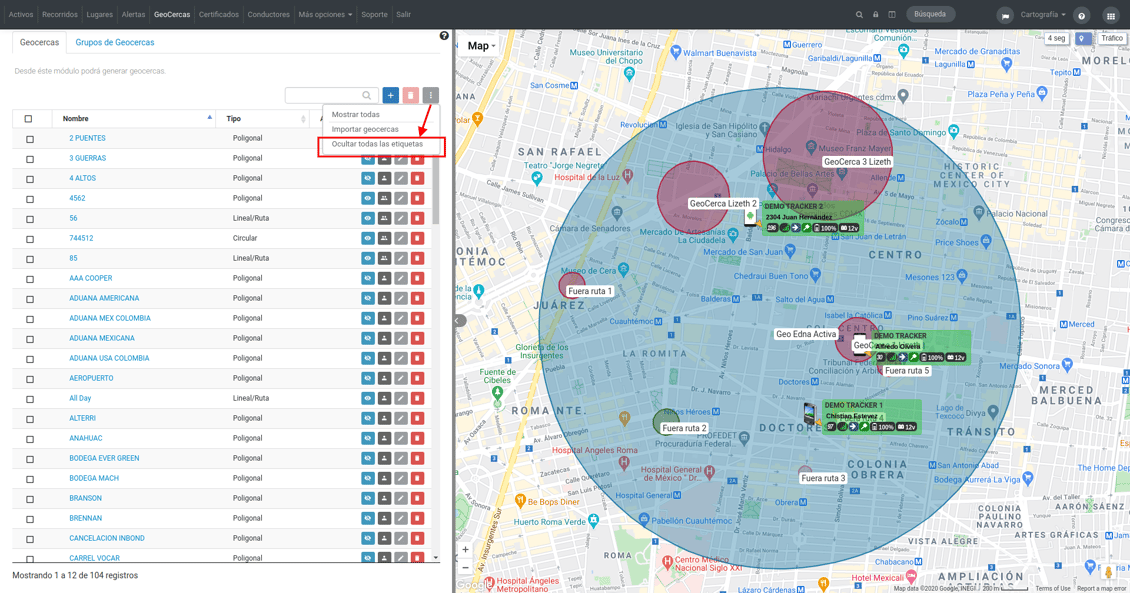The image size is (1130, 593).
Task: Expand the Más opciones dropdown
Action: coord(325,14)
